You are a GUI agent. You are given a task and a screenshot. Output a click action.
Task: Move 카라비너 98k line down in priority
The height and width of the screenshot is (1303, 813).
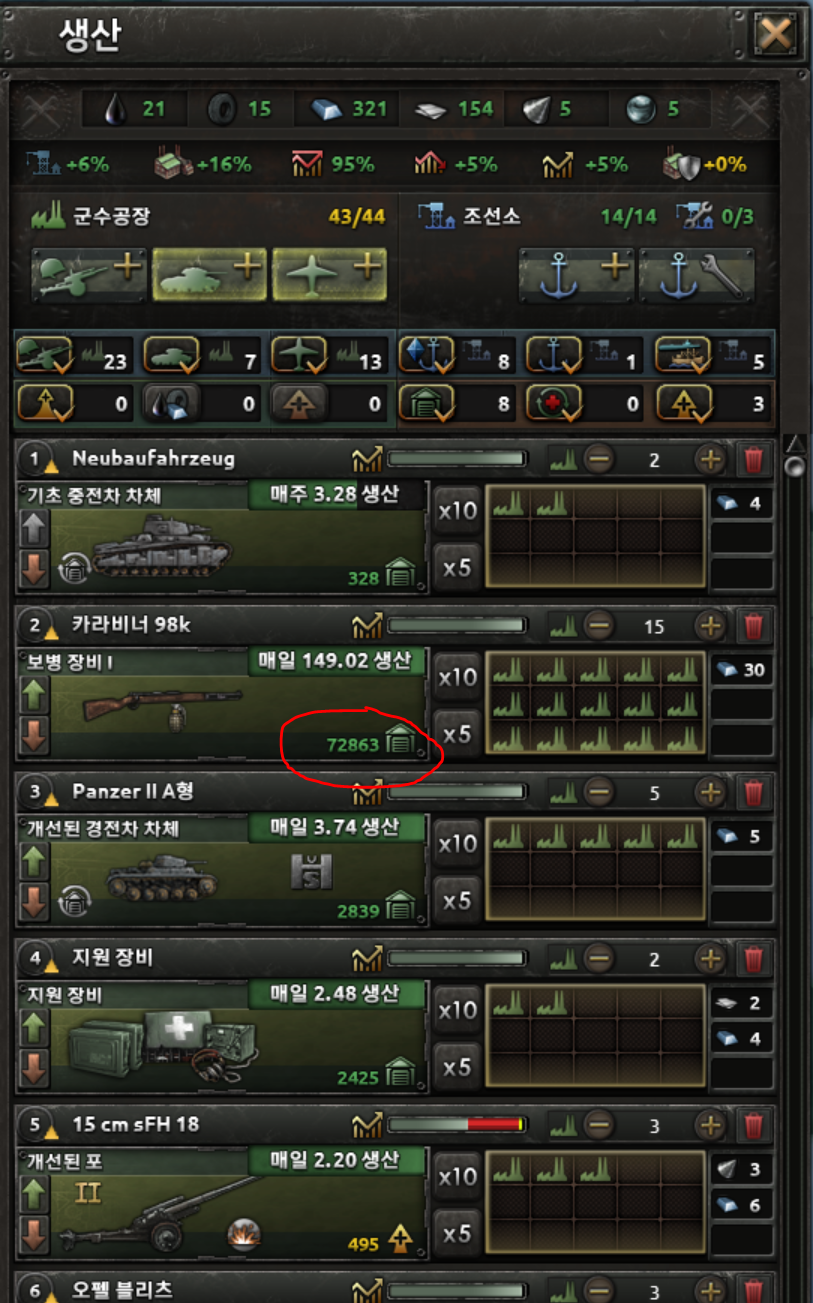pyautogui.click(x=34, y=735)
